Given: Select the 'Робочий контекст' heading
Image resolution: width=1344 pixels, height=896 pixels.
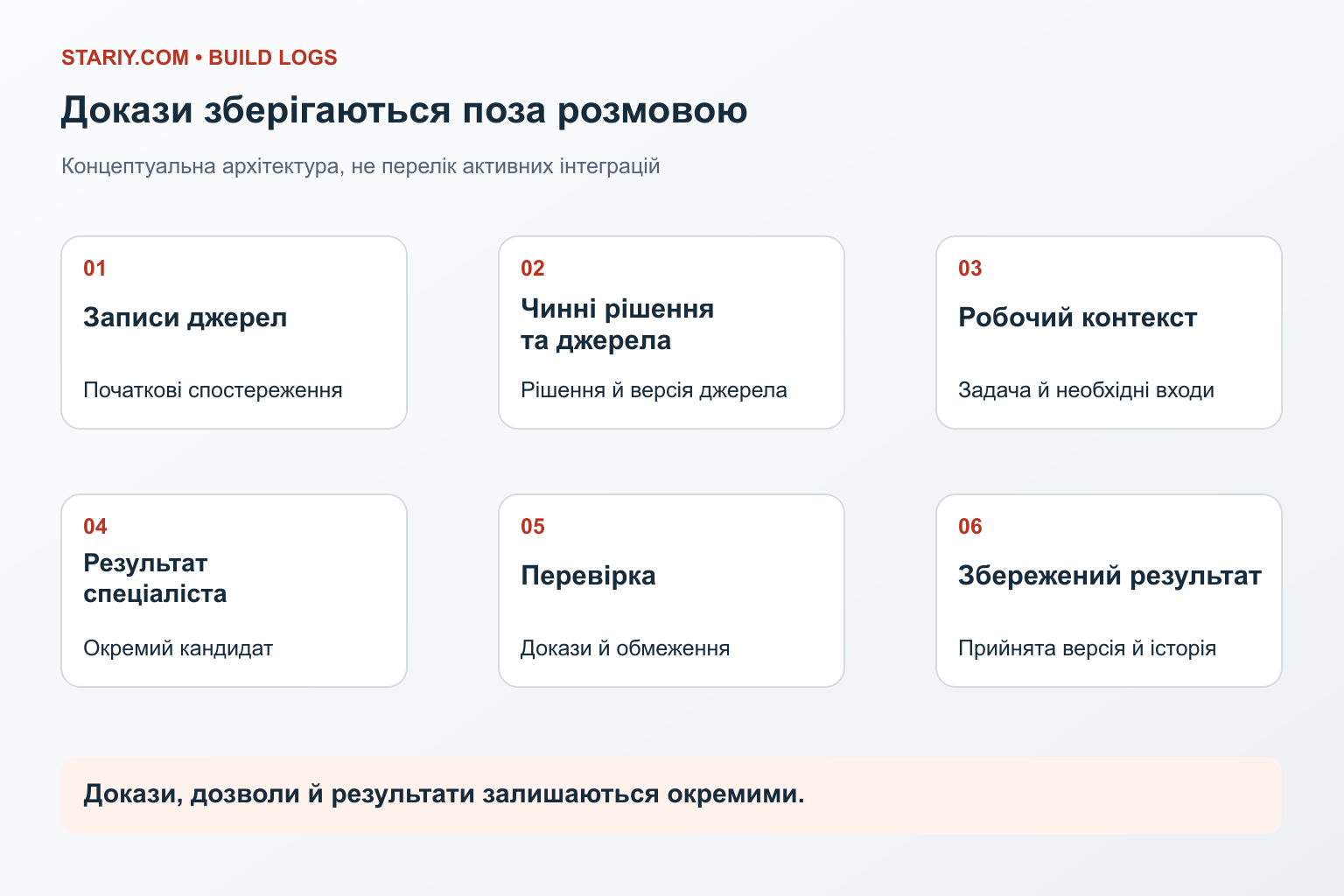Looking at the screenshot, I should pos(1077,318).
